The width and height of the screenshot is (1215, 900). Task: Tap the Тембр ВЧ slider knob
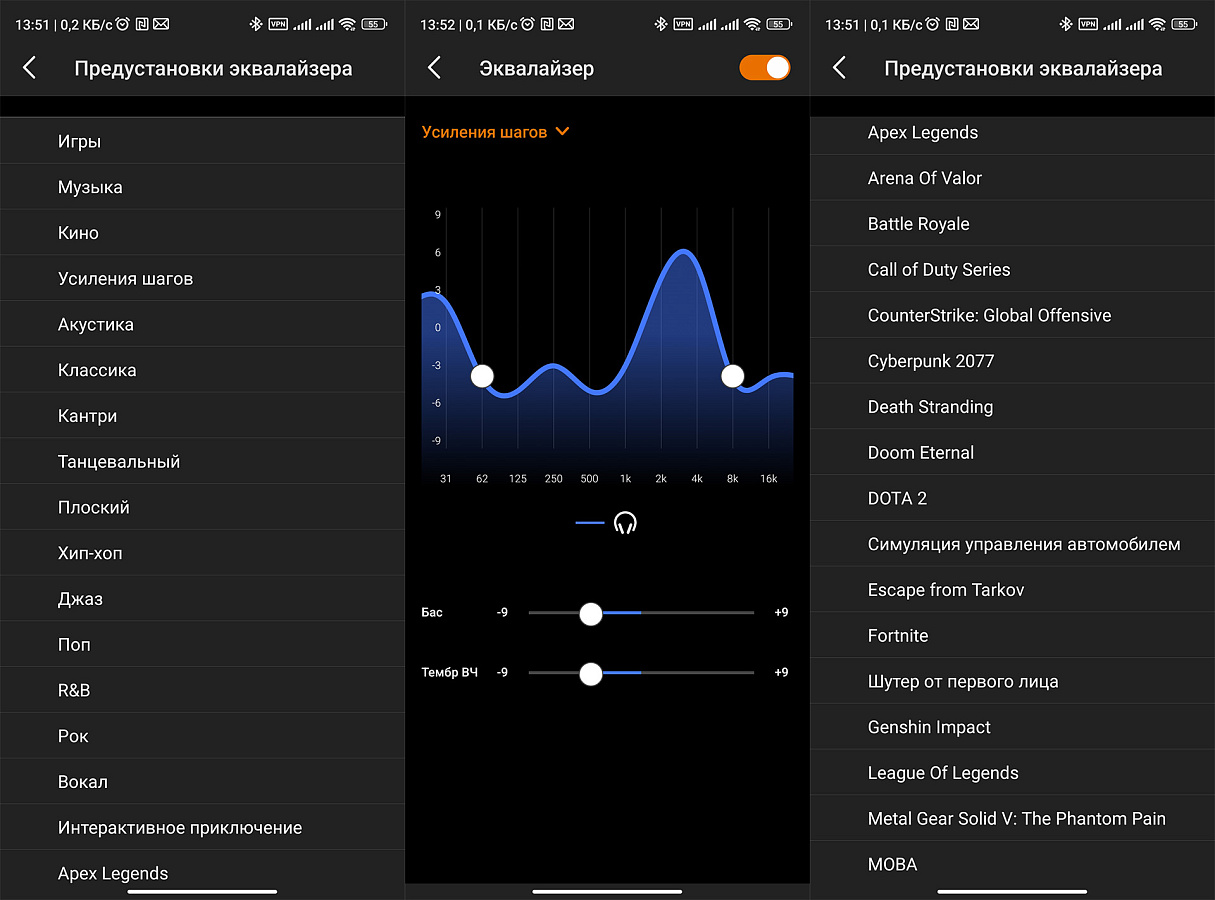point(591,673)
